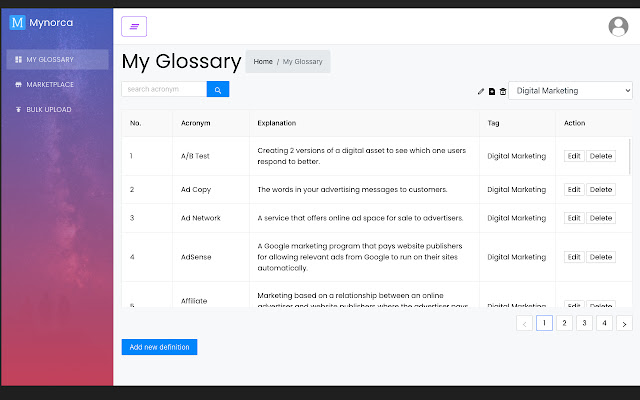This screenshot has height=400, width=640.
Task: Go to the next page arrow
Action: point(624,323)
